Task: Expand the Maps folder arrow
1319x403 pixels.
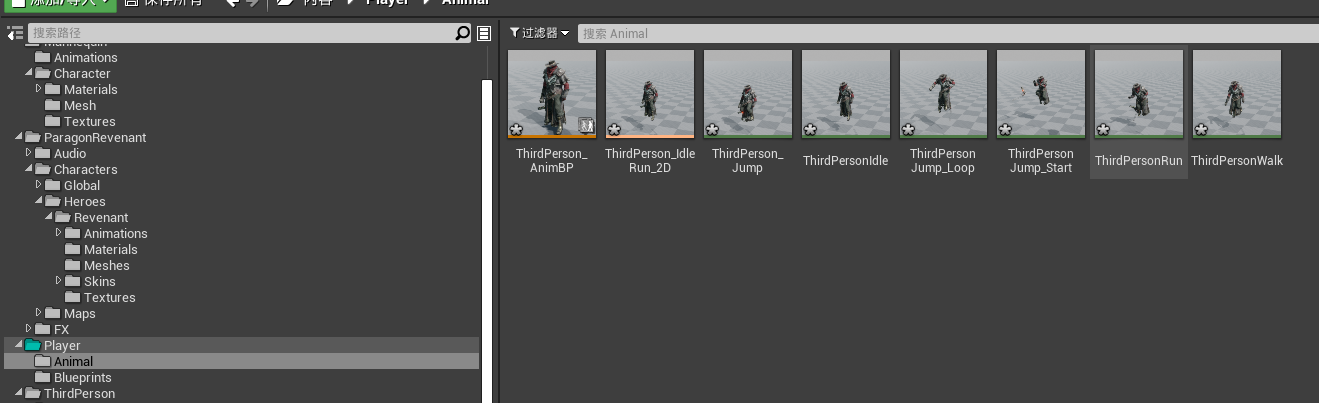Action: (39, 313)
